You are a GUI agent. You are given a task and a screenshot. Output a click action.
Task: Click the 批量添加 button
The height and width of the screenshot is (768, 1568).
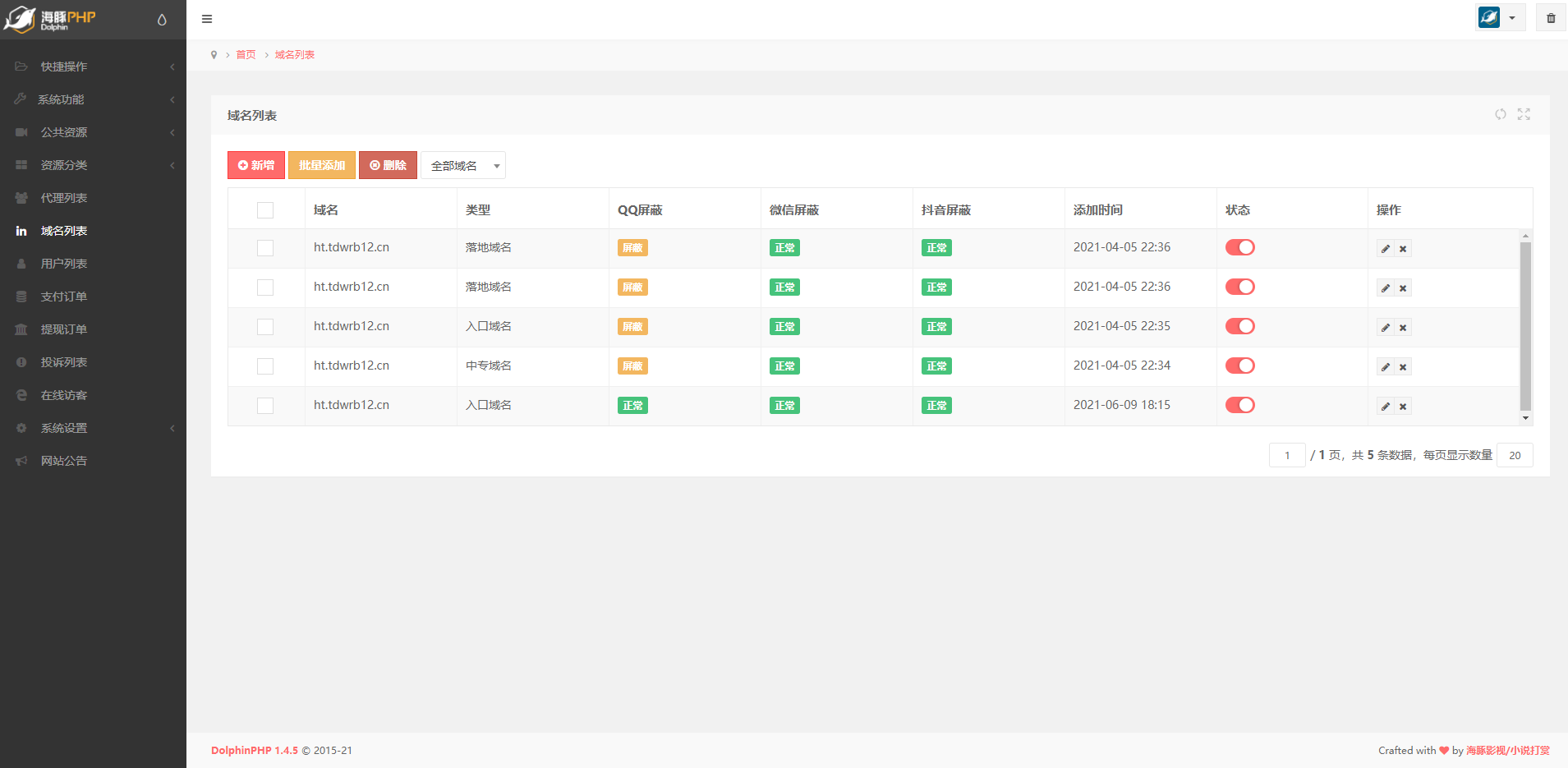[322, 166]
